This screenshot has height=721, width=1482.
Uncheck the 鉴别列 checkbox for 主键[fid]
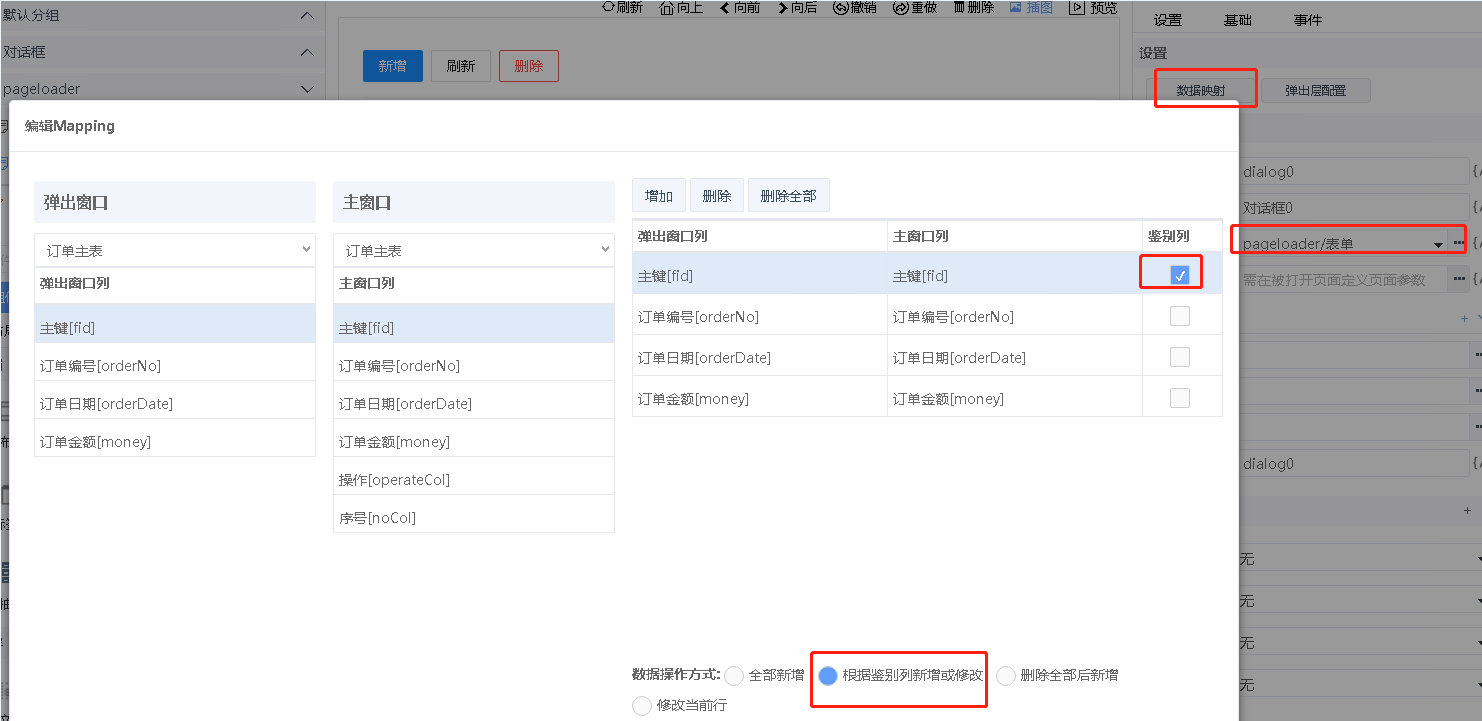click(1180, 275)
